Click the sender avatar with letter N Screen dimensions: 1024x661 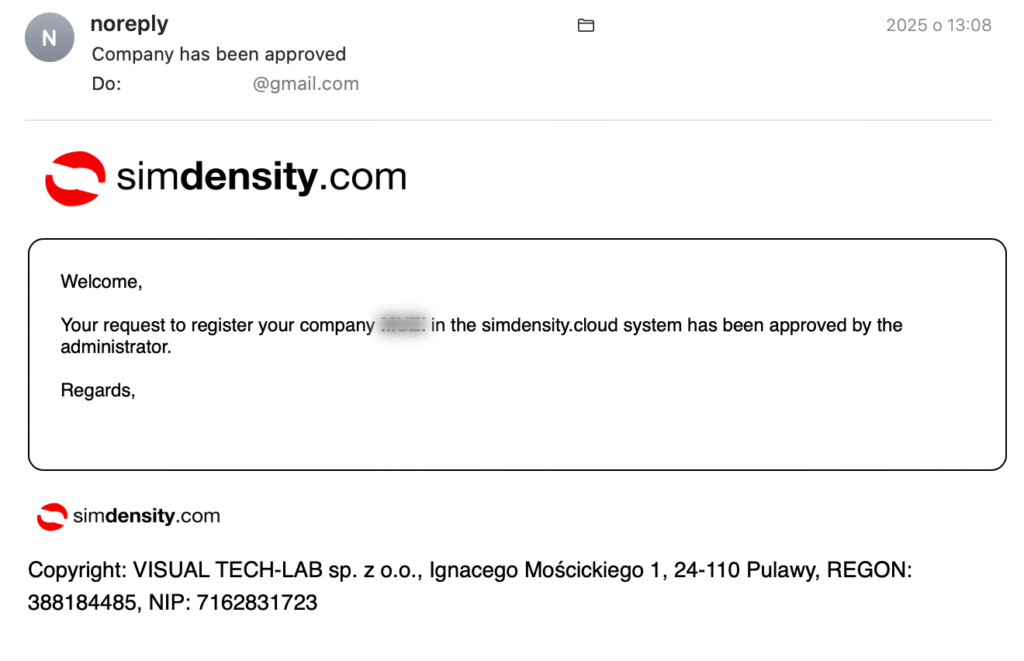coord(50,38)
